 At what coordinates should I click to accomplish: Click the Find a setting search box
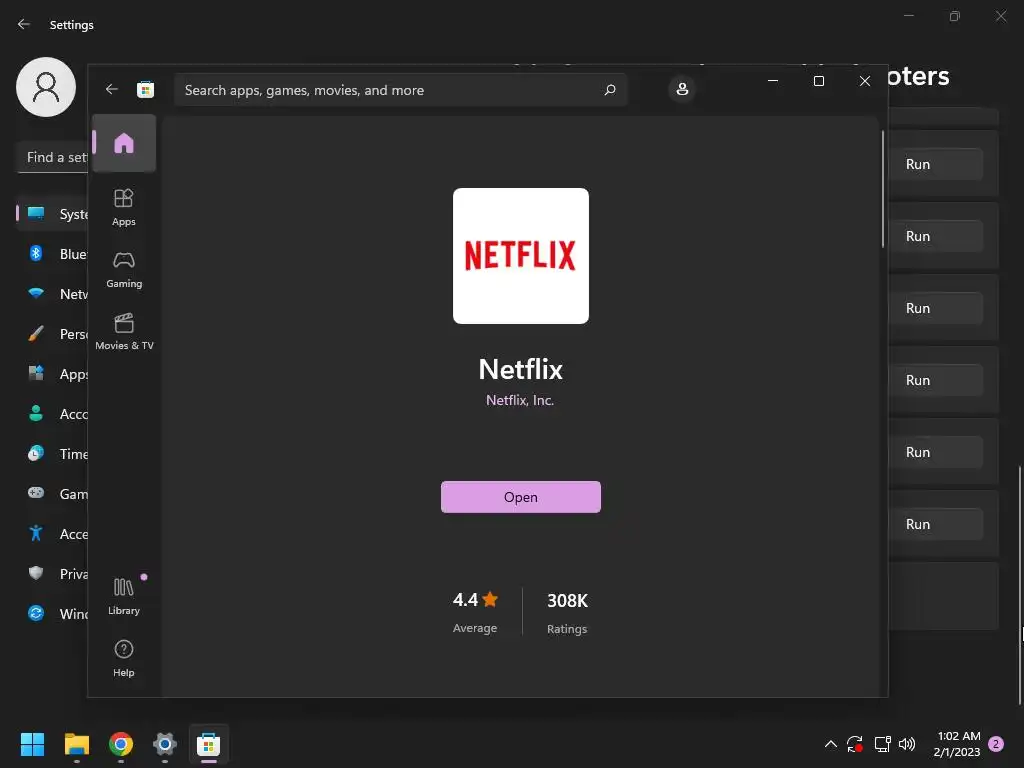click(52, 157)
